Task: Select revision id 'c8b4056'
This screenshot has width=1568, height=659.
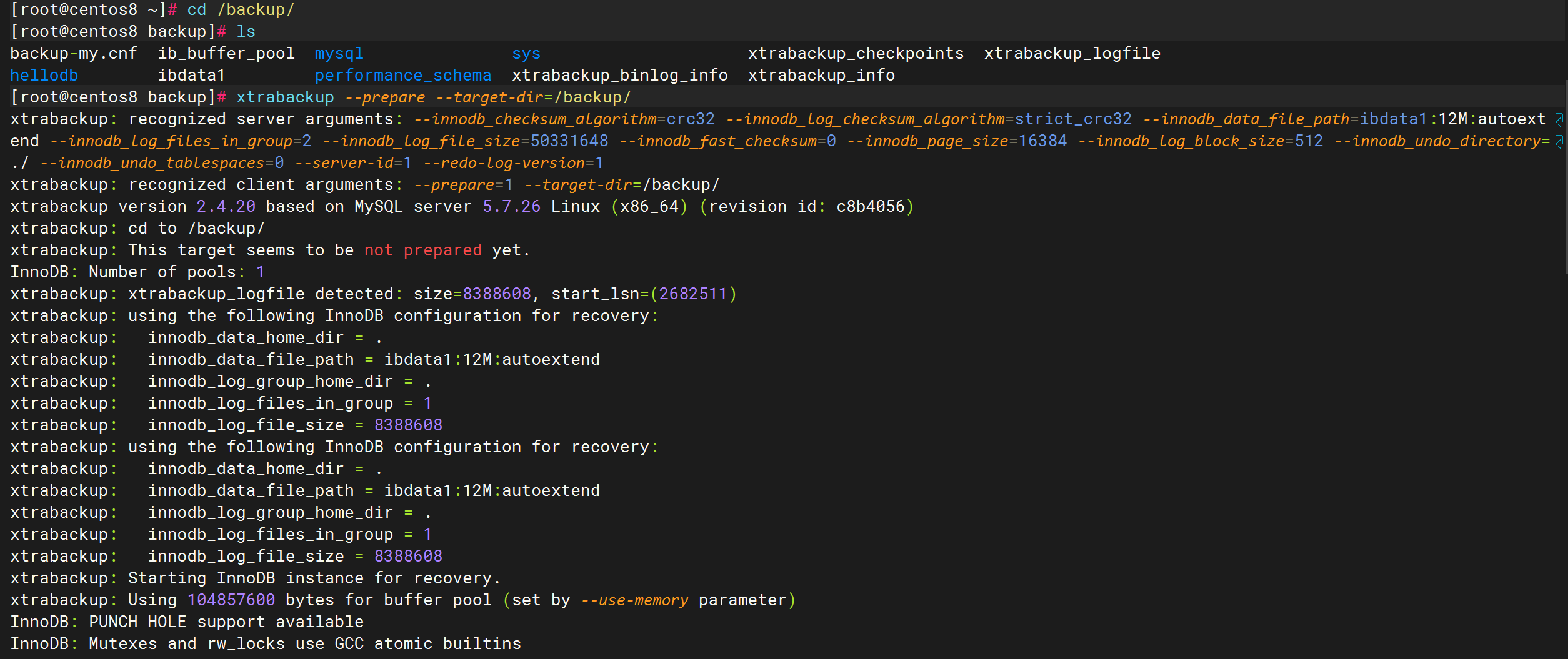Action: tap(871, 207)
